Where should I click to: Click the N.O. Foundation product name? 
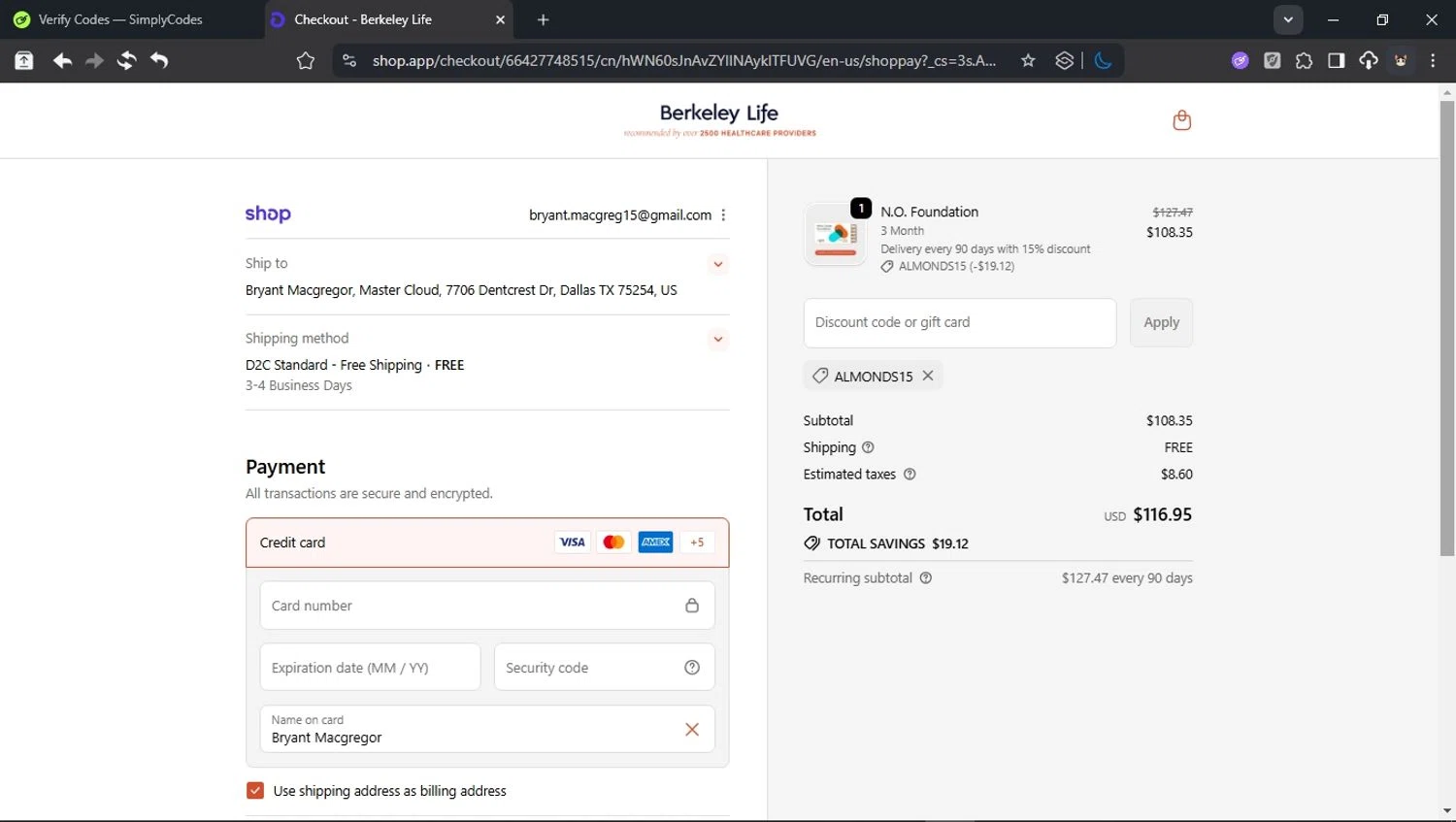(x=929, y=212)
